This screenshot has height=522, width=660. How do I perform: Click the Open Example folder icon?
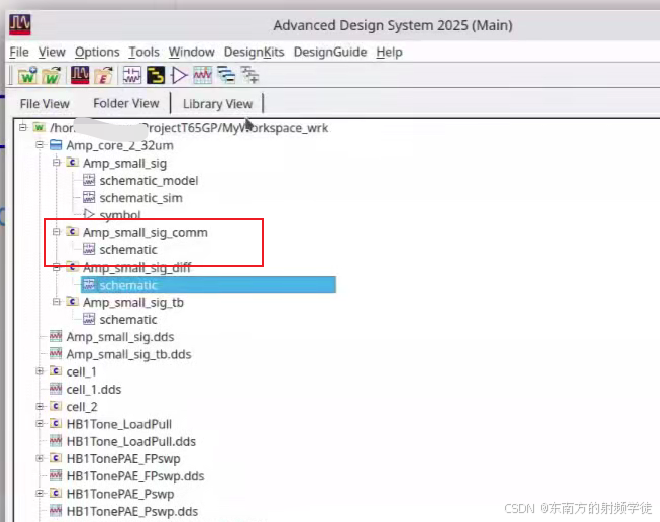[x=104, y=76]
